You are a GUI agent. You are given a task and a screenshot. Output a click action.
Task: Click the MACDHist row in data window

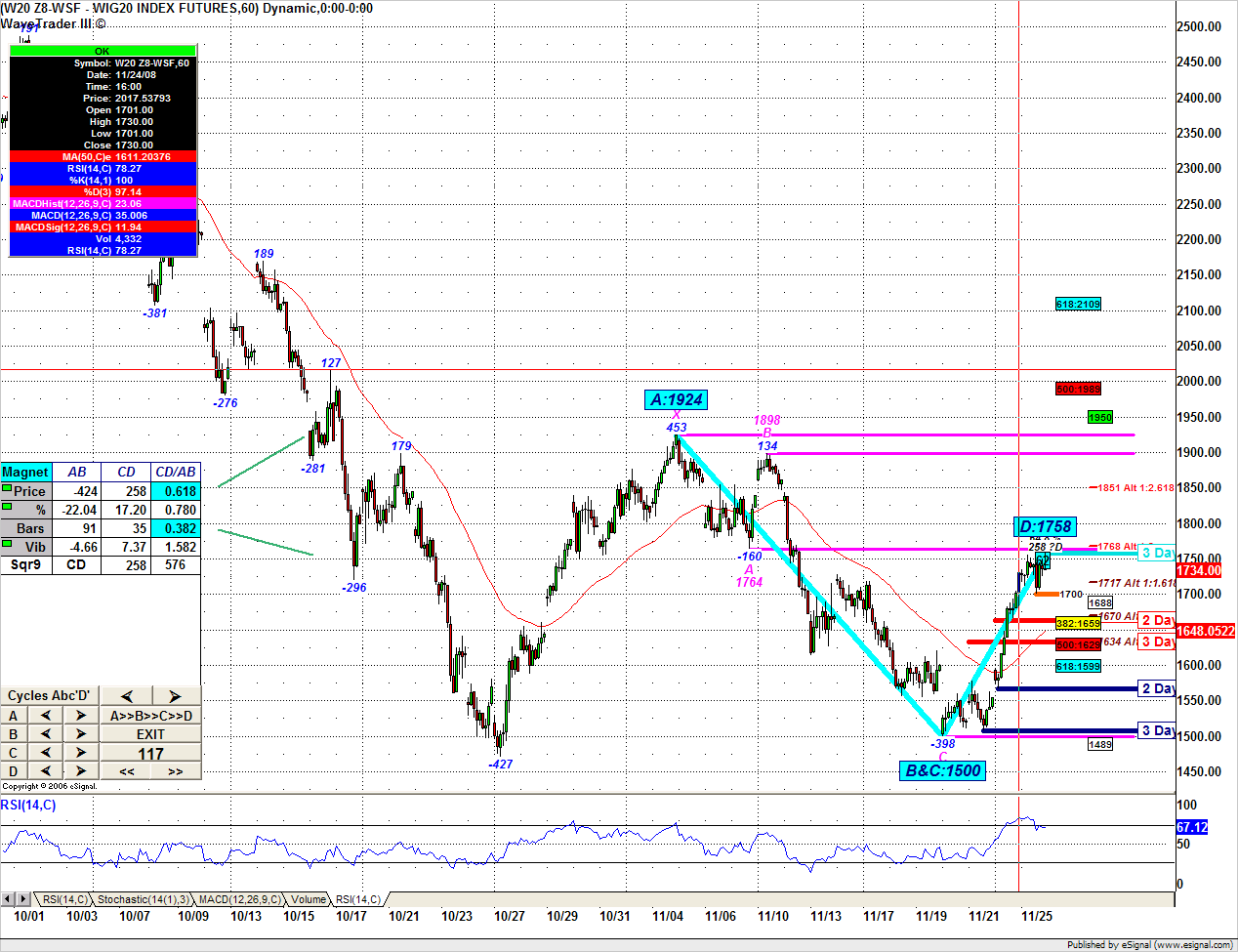[x=103, y=203]
